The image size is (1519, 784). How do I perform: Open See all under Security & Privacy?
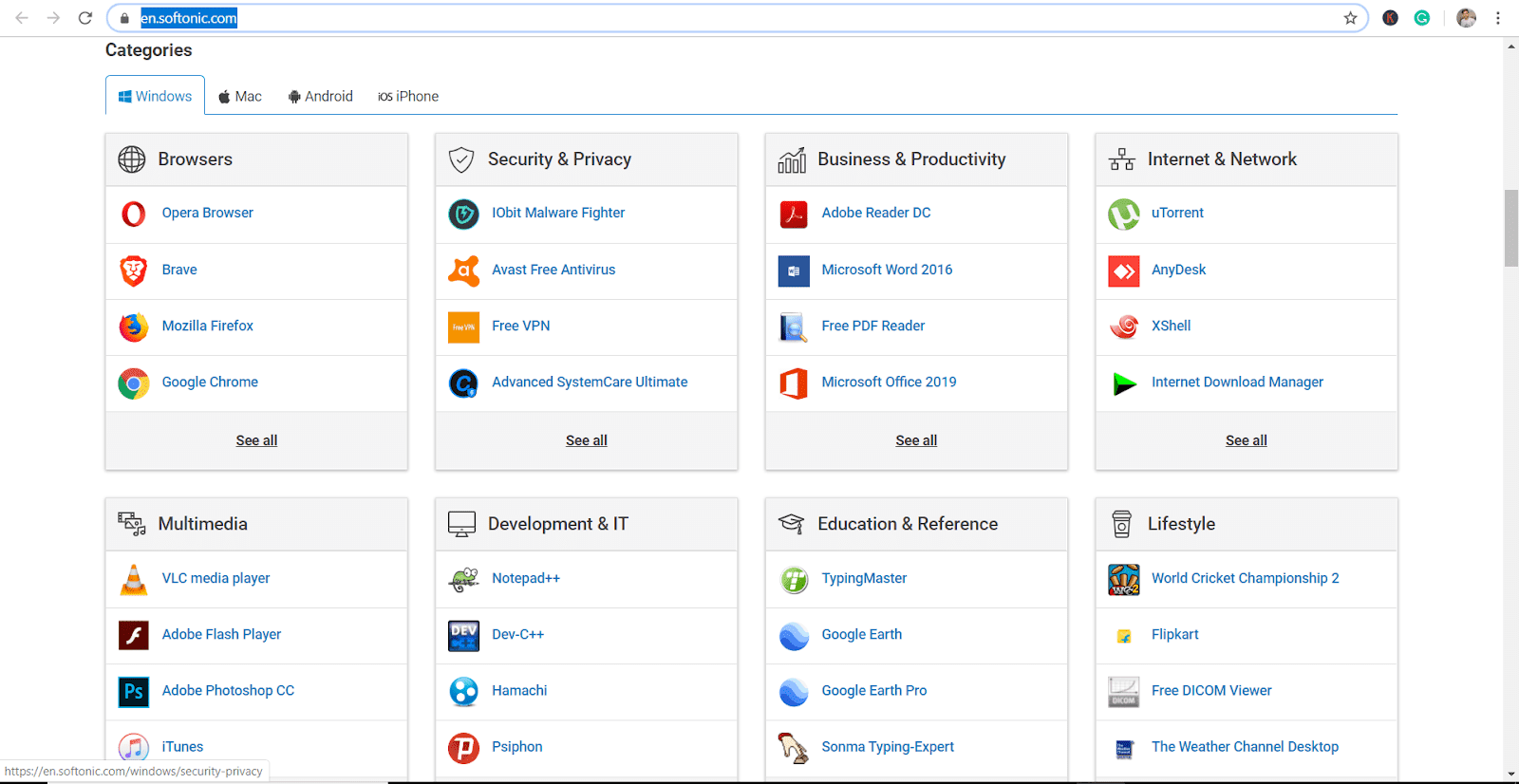click(x=587, y=440)
